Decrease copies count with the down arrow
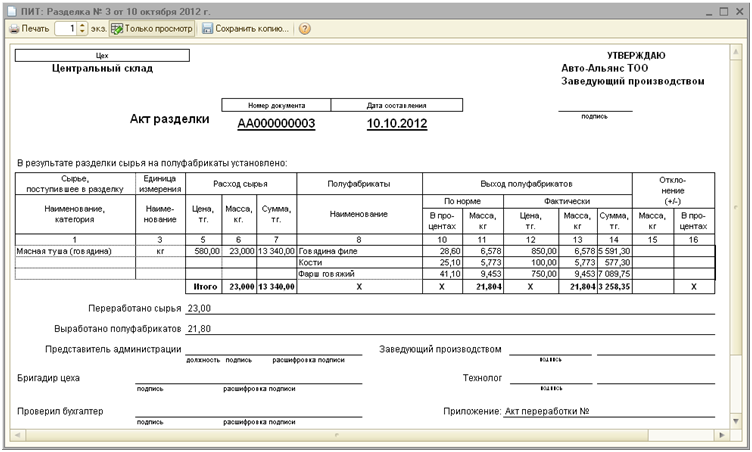752x452 pixels. click(x=78, y=33)
